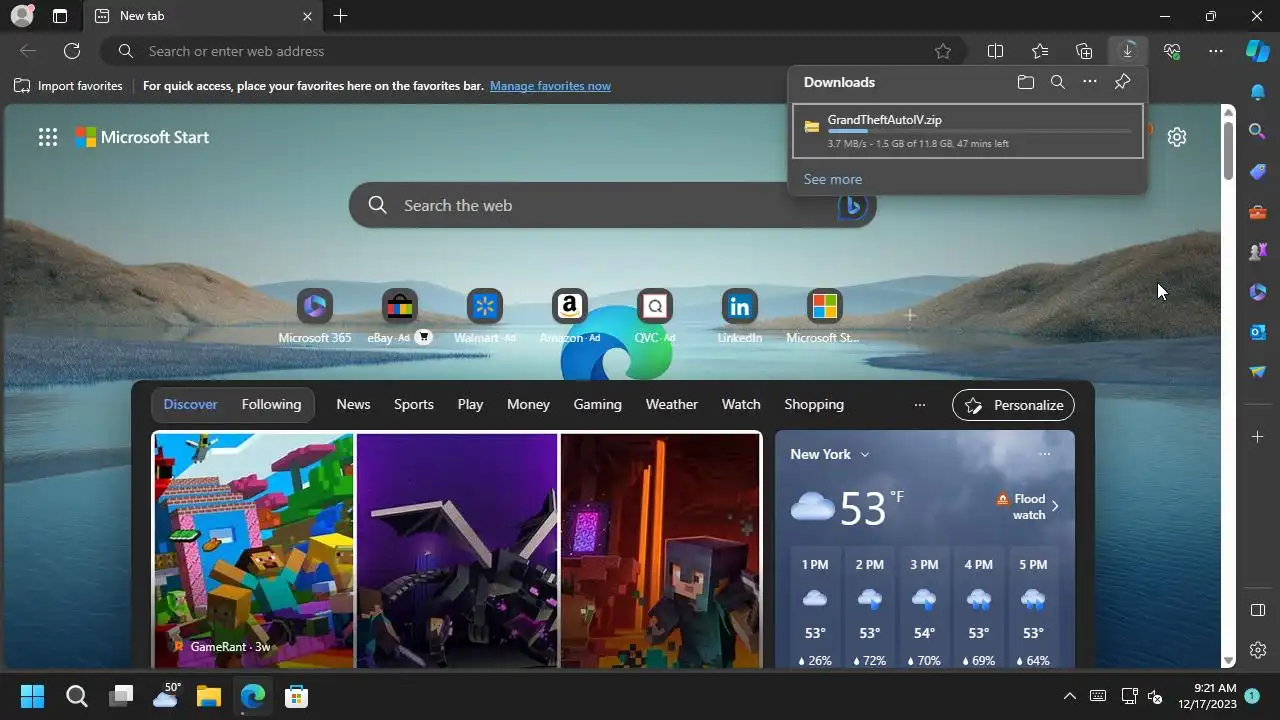
Task: Open Settings and more ellipsis
Action: point(1216,51)
